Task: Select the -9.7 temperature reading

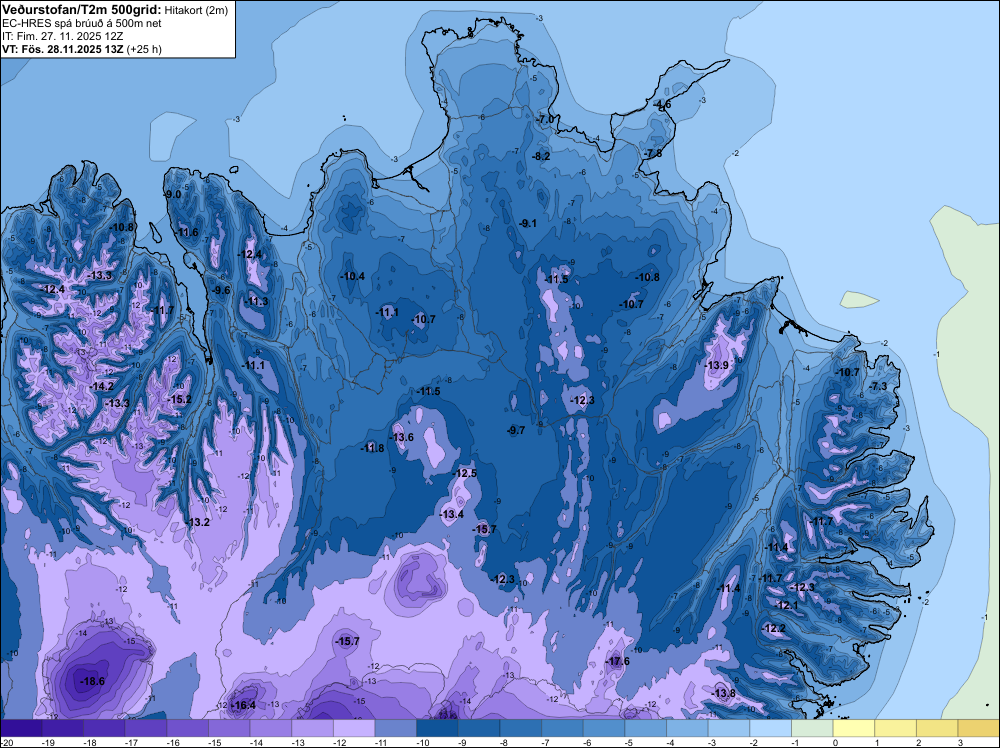Action: 516,430
